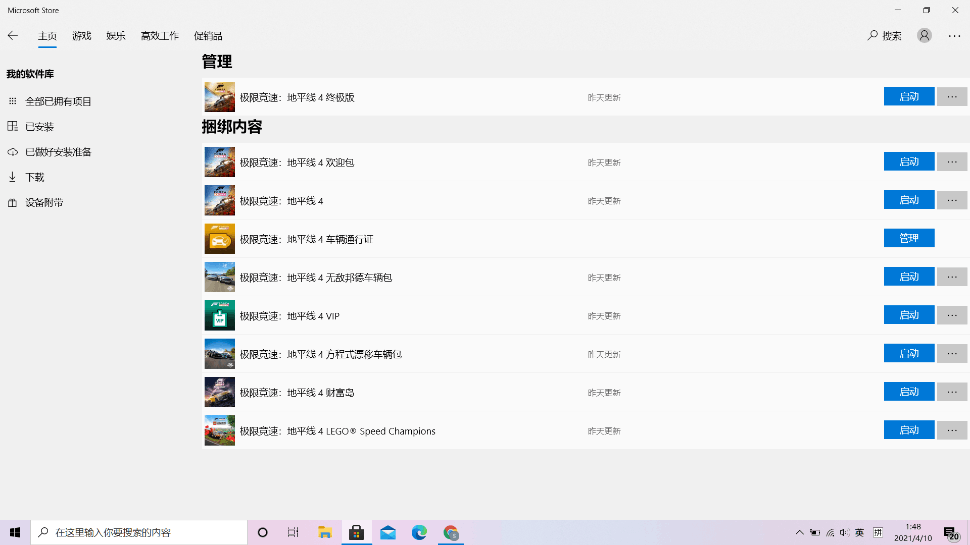970x545 pixels.
Task: Click the taskbar search input field
Action: 139,532
